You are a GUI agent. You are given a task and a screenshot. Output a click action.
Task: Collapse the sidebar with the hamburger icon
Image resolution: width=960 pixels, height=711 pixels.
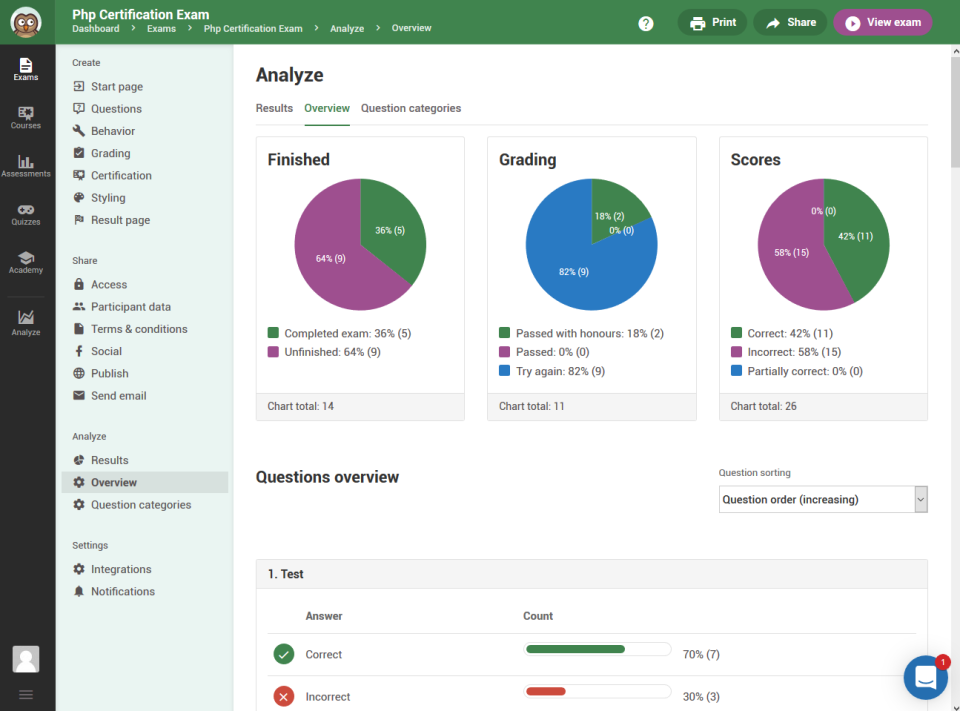click(26, 694)
